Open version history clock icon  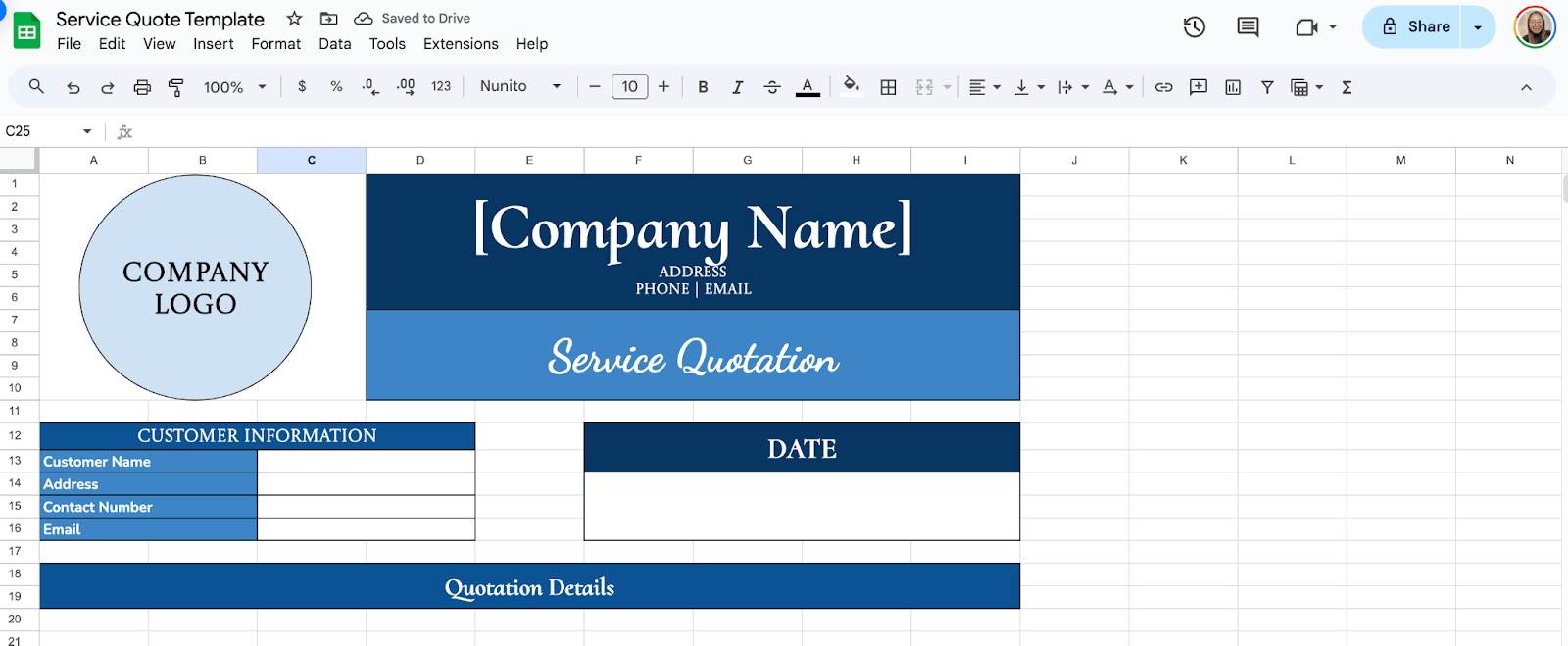[1194, 27]
